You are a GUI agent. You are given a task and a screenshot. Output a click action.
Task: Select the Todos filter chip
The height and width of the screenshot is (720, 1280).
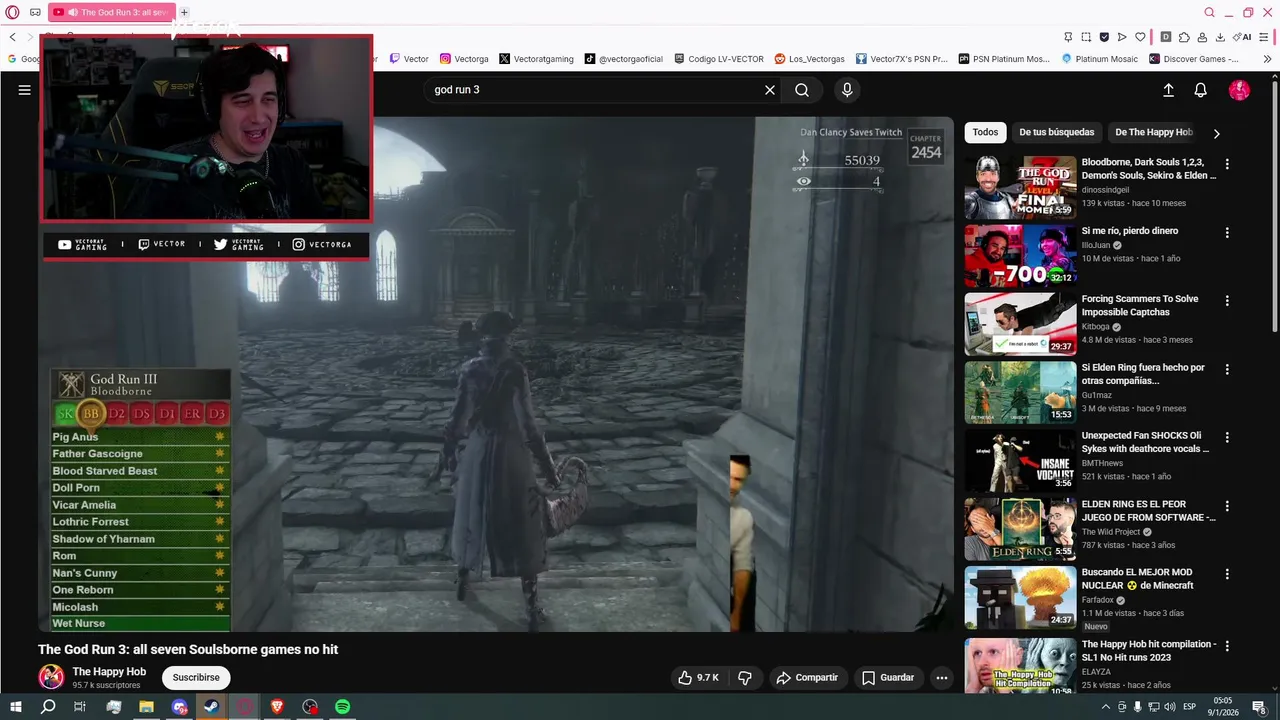tap(985, 132)
